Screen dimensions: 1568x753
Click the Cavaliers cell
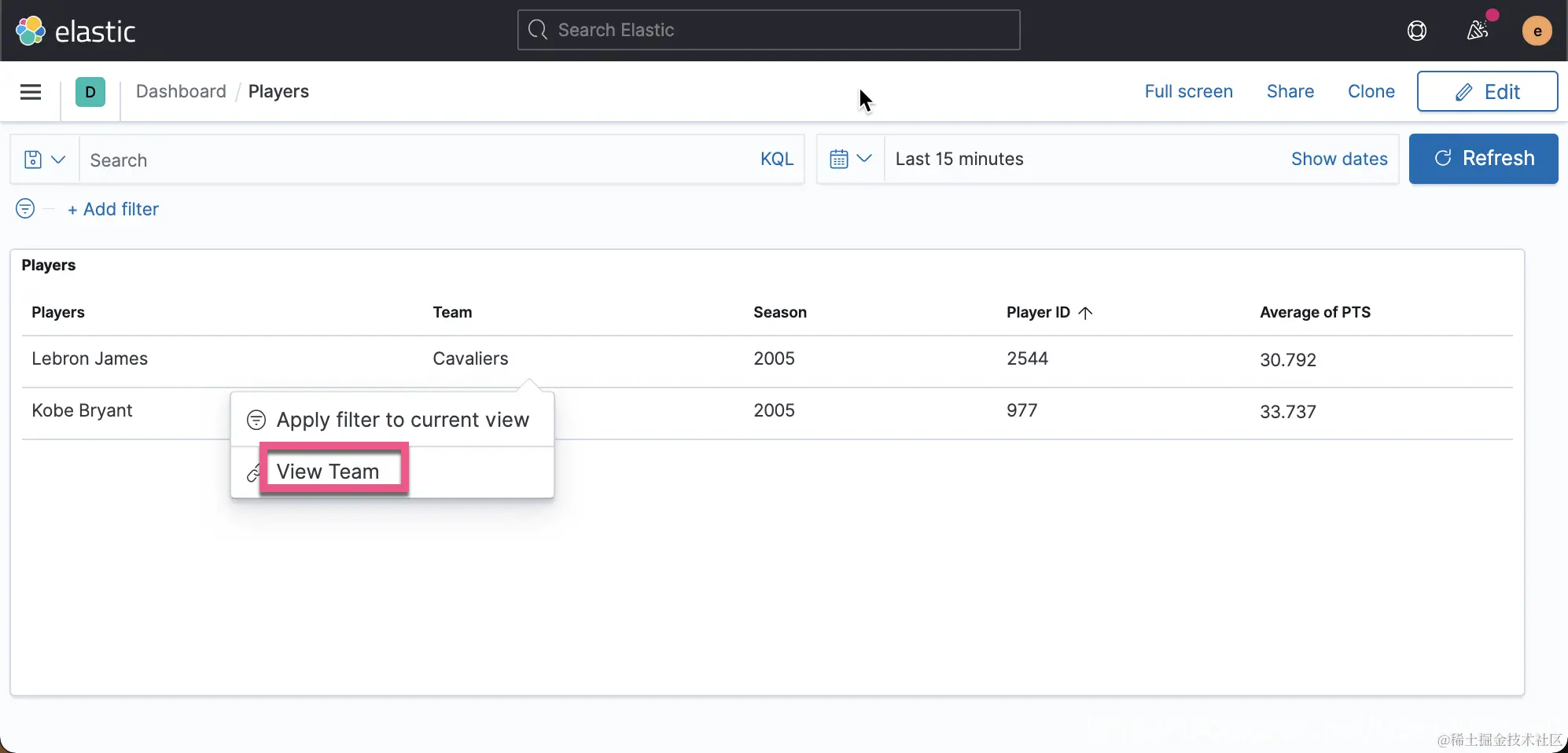point(470,358)
